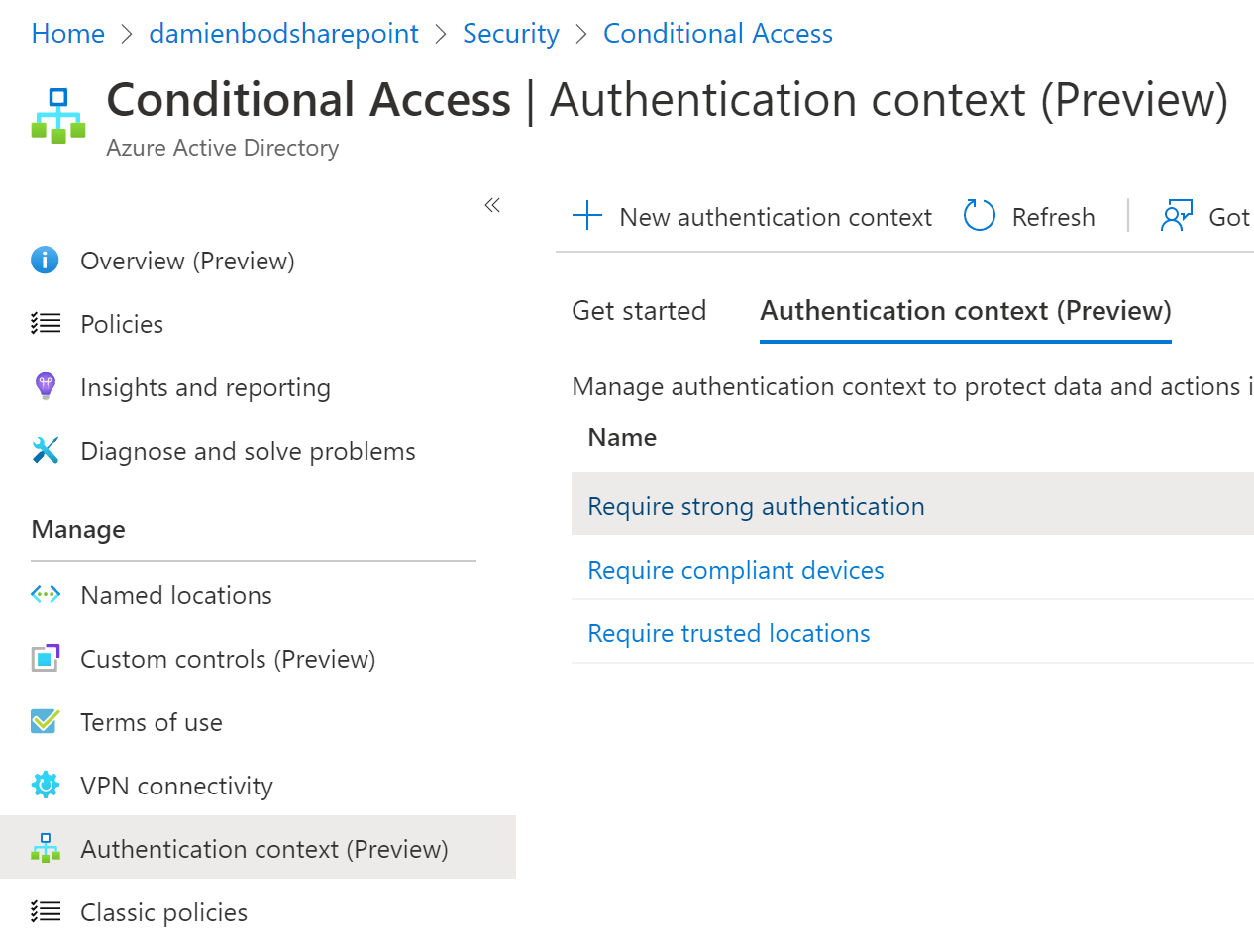Open Require strong authentication entry
Image resolution: width=1254 pixels, height=952 pixels.
pyautogui.click(x=756, y=506)
